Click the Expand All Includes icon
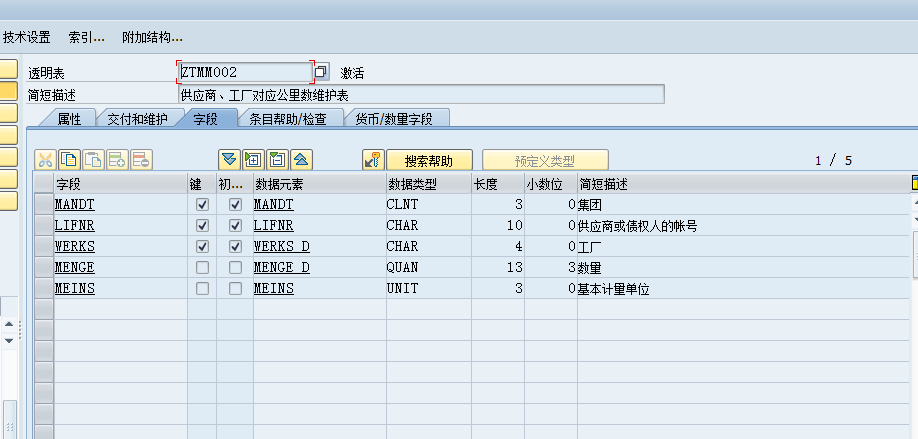918x439 pixels. [x=230, y=159]
